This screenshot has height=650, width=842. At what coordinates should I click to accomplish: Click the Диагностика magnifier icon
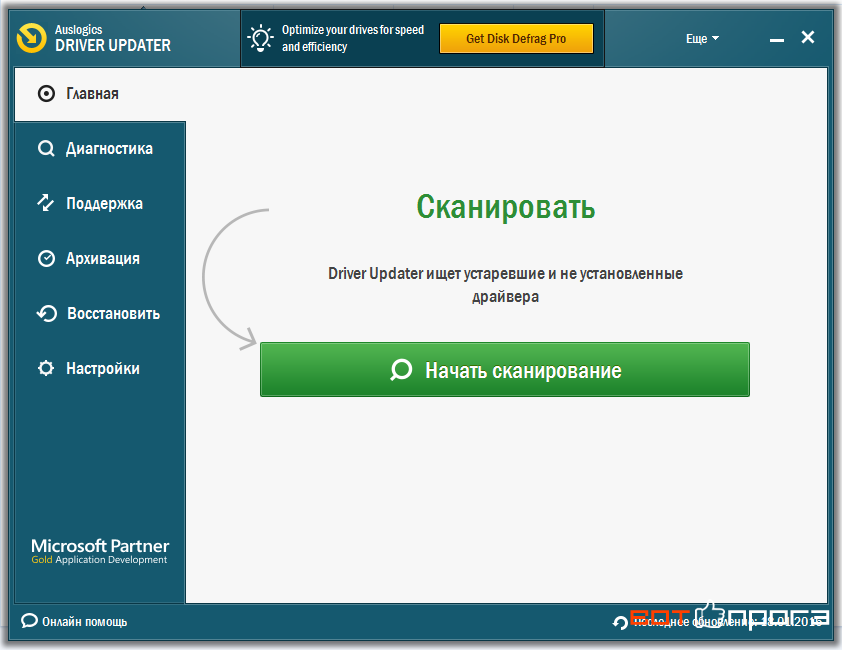point(46,149)
